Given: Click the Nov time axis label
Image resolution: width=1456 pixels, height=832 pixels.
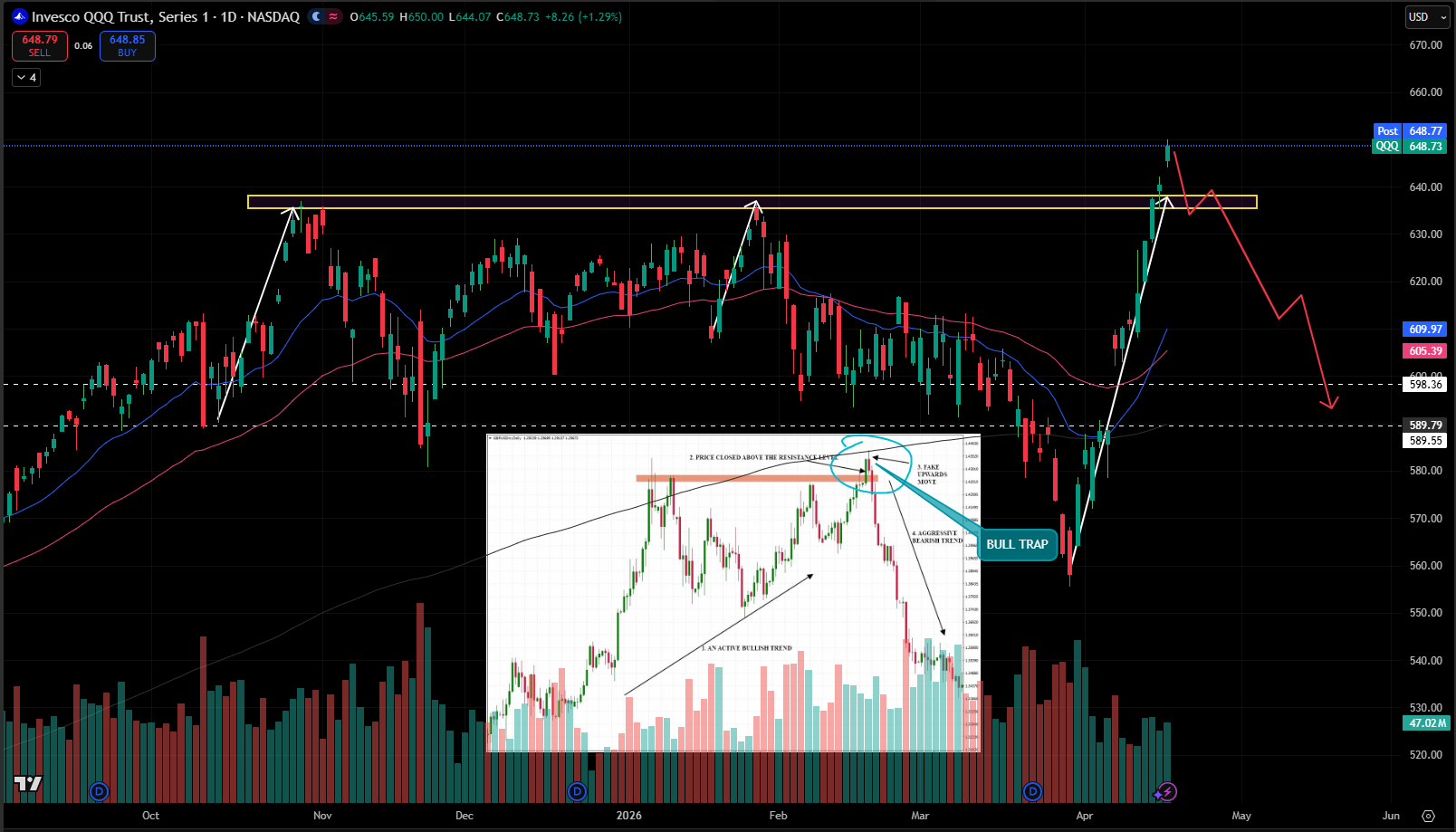Looking at the screenshot, I should [x=322, y=816].
